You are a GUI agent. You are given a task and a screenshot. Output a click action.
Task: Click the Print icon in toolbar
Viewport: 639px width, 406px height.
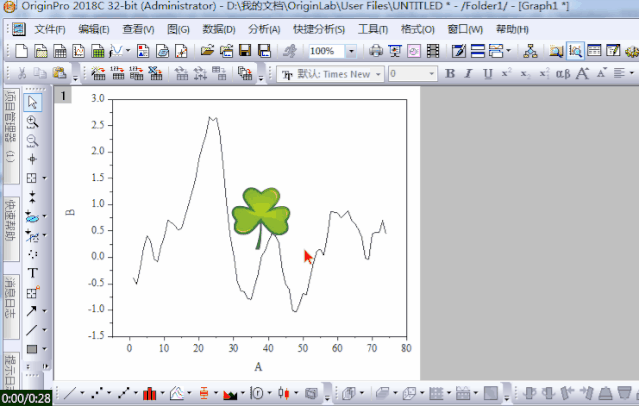[375, 50]
